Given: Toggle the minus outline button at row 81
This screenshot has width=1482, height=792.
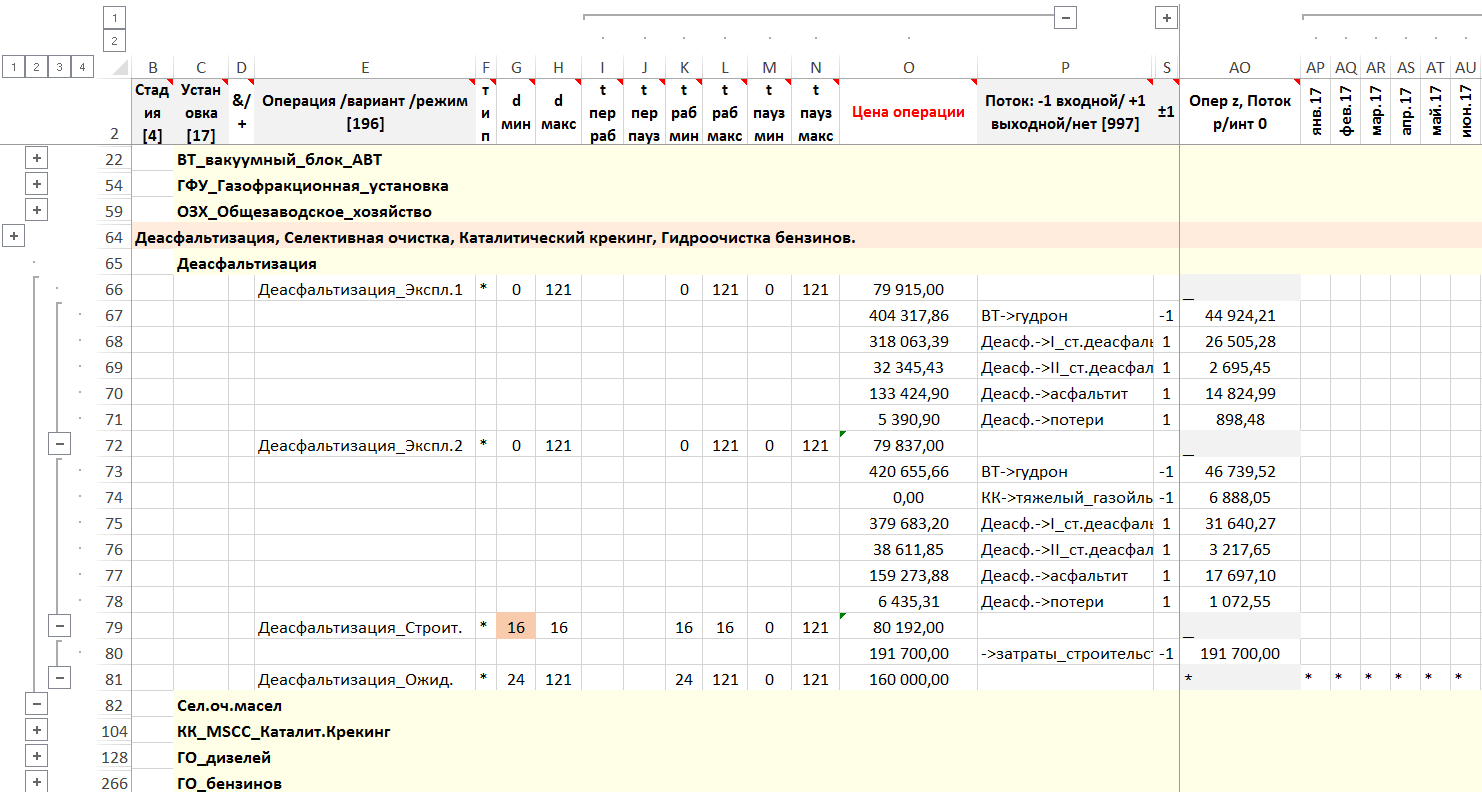Looking at the screenshot, I should [59, 678].
